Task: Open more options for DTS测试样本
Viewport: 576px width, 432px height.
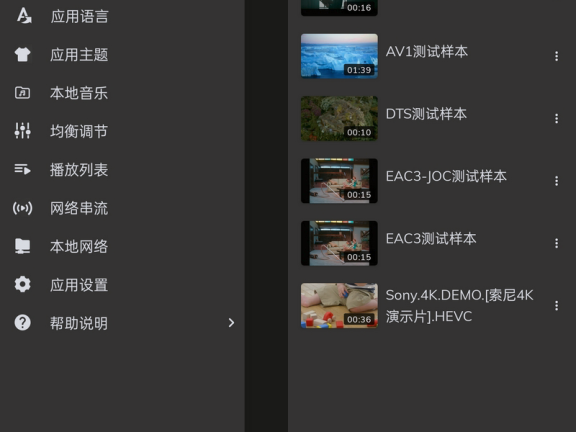Action: pyautogui.click(x=557, y=118)
